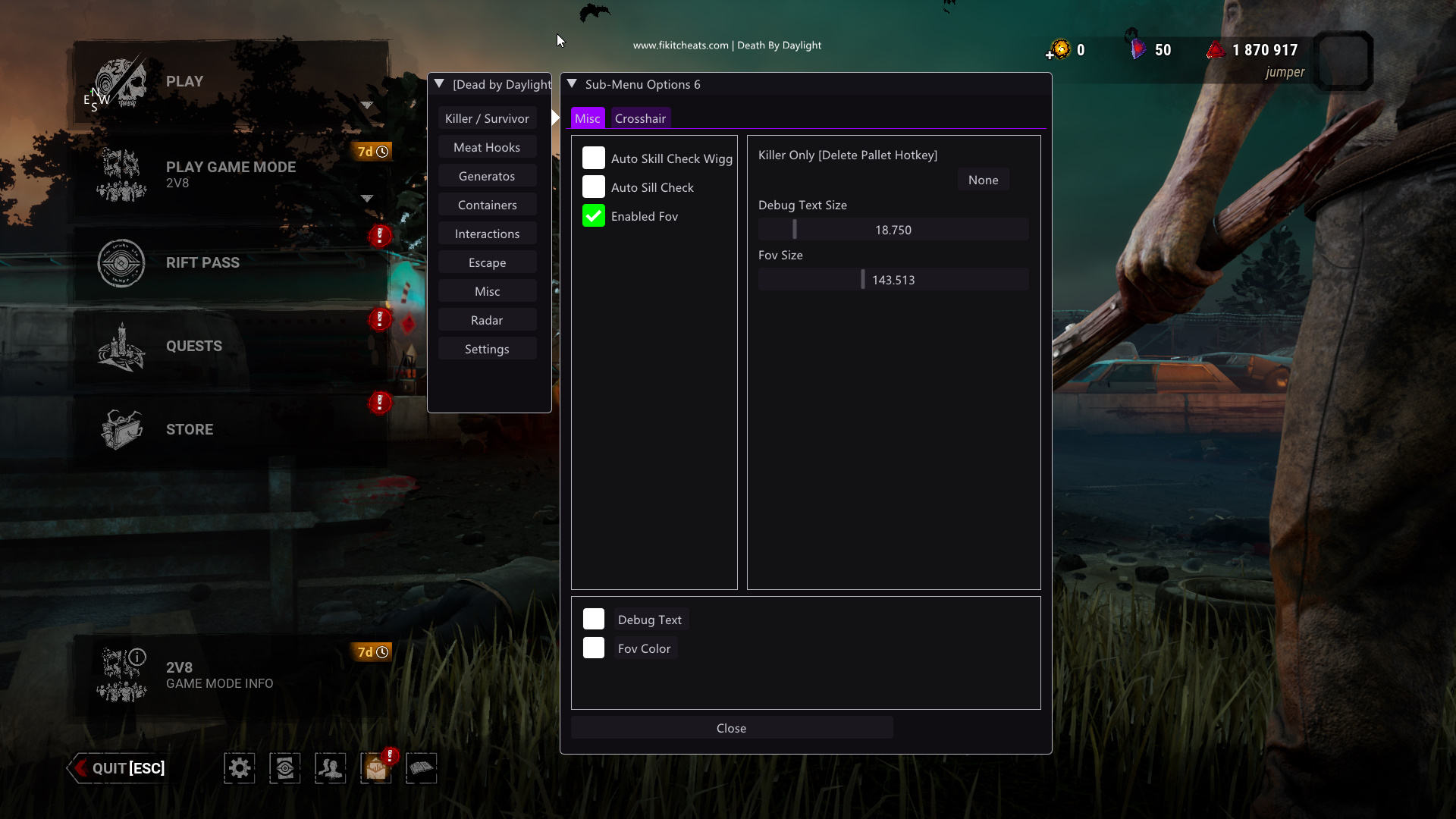Switch to the Crosshair tab
Viewport: 1456px width, 819px height.
[x=640, y=118]
